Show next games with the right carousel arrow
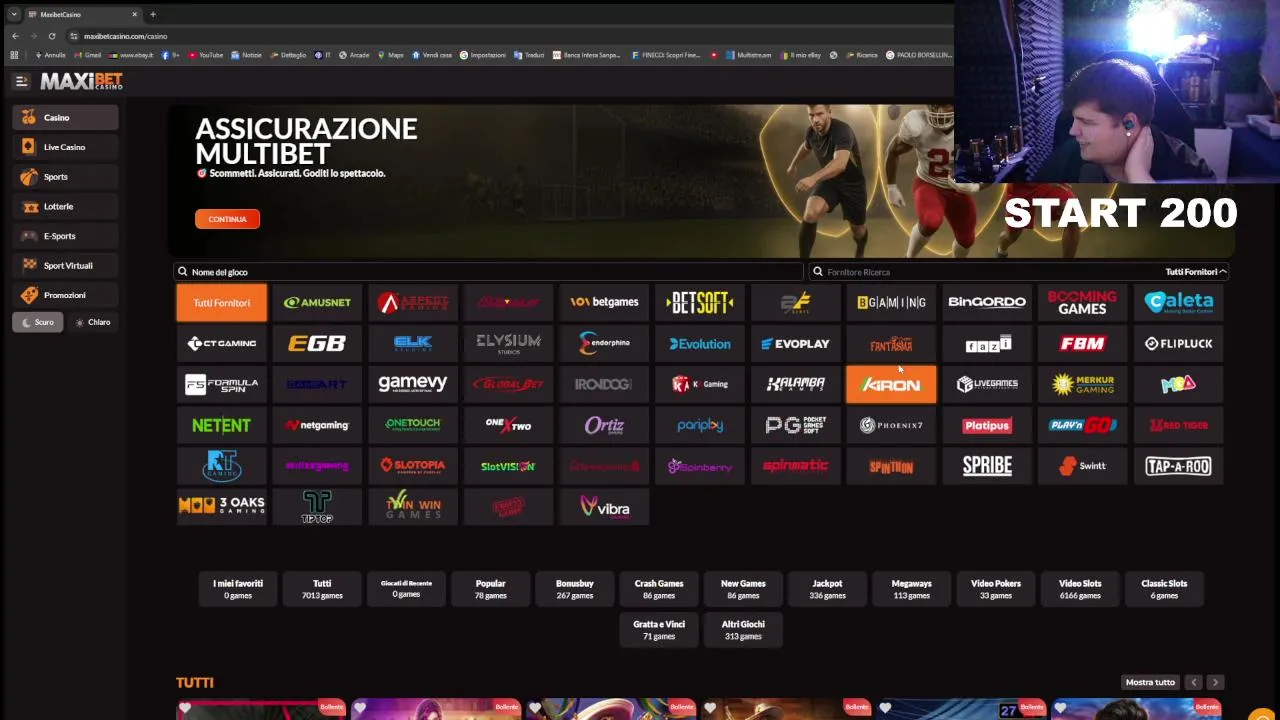1280x720 pixels. [1215, 682]
